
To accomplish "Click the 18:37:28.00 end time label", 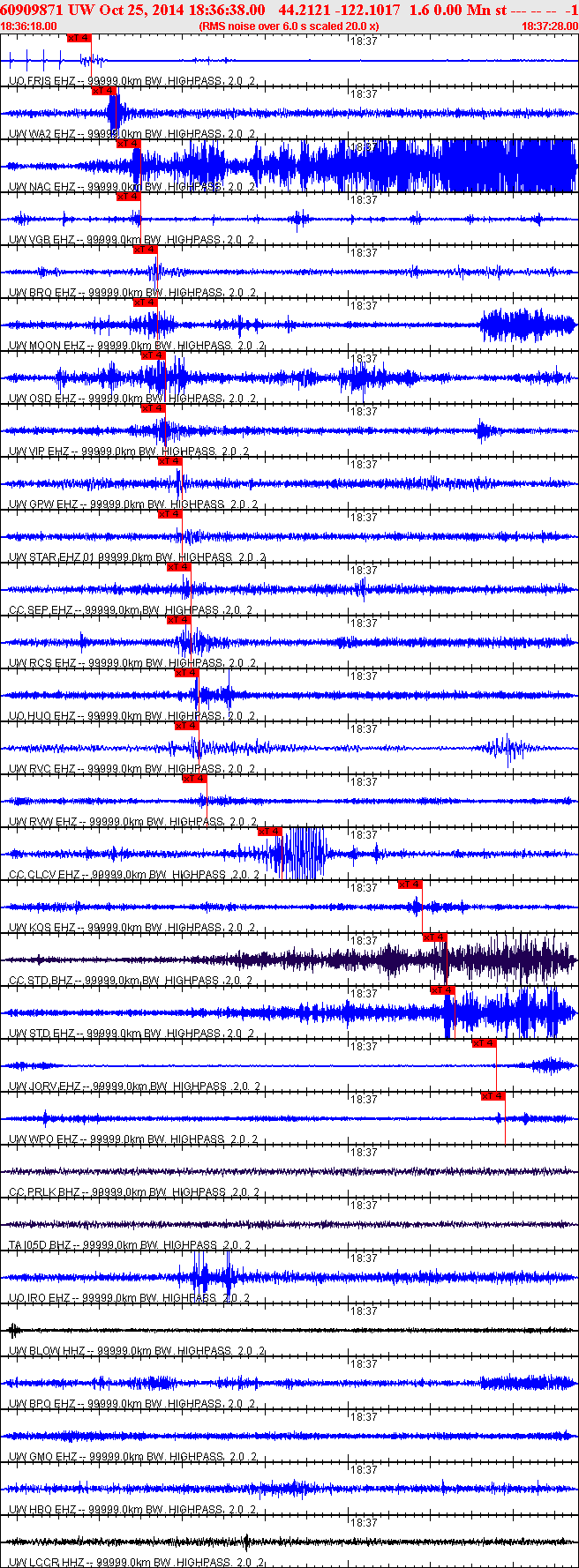I will pos(549,26).
